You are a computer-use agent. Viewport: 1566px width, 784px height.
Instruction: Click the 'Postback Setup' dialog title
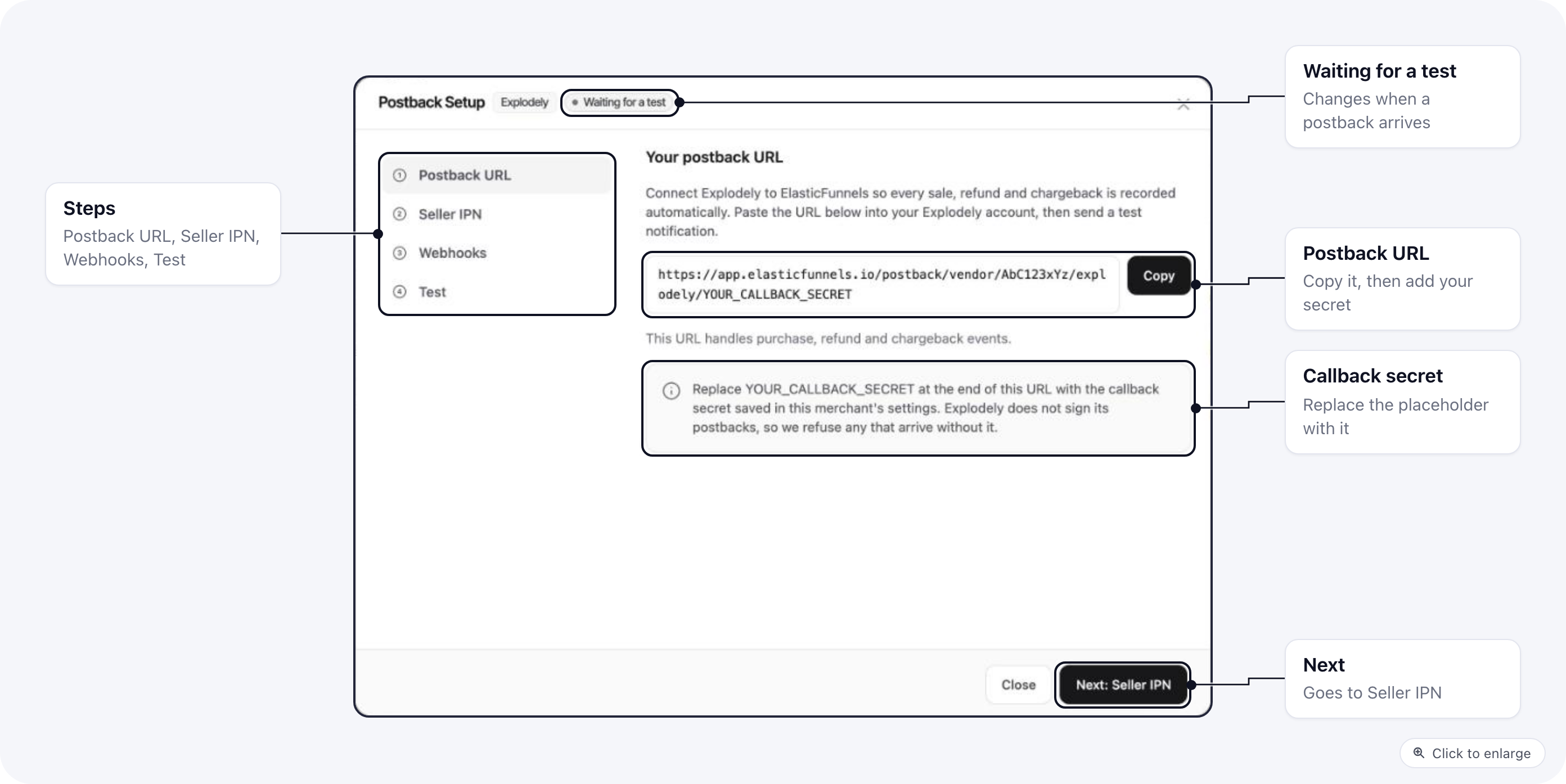coord(431,102)
